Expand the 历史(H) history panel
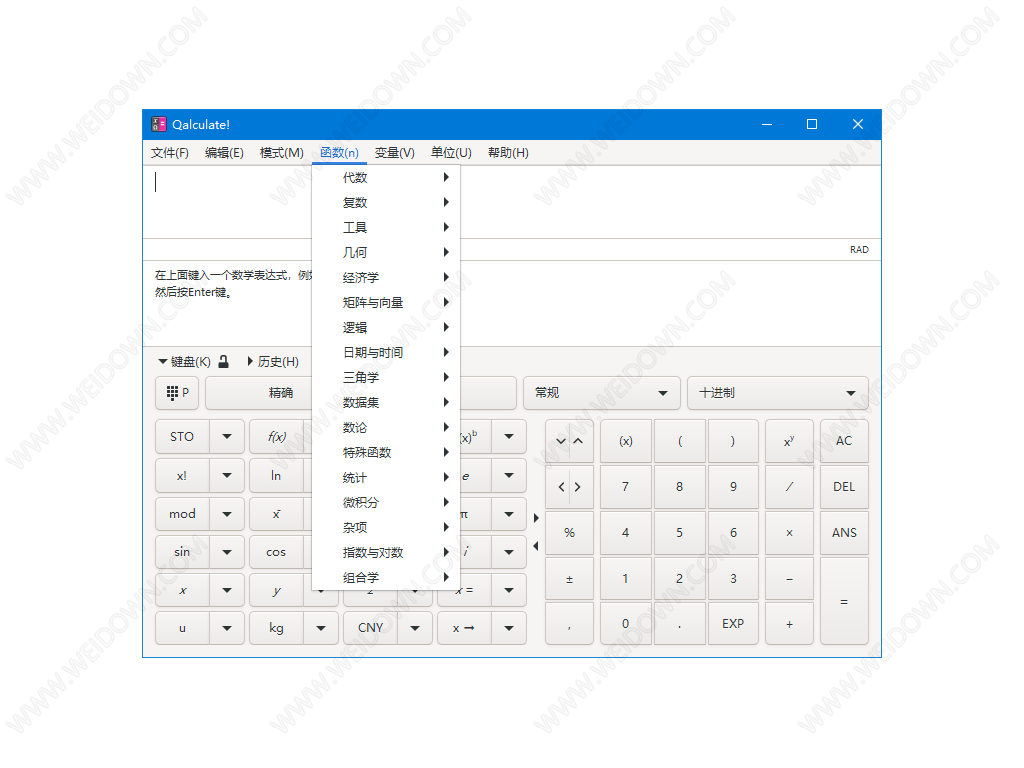 273,362
